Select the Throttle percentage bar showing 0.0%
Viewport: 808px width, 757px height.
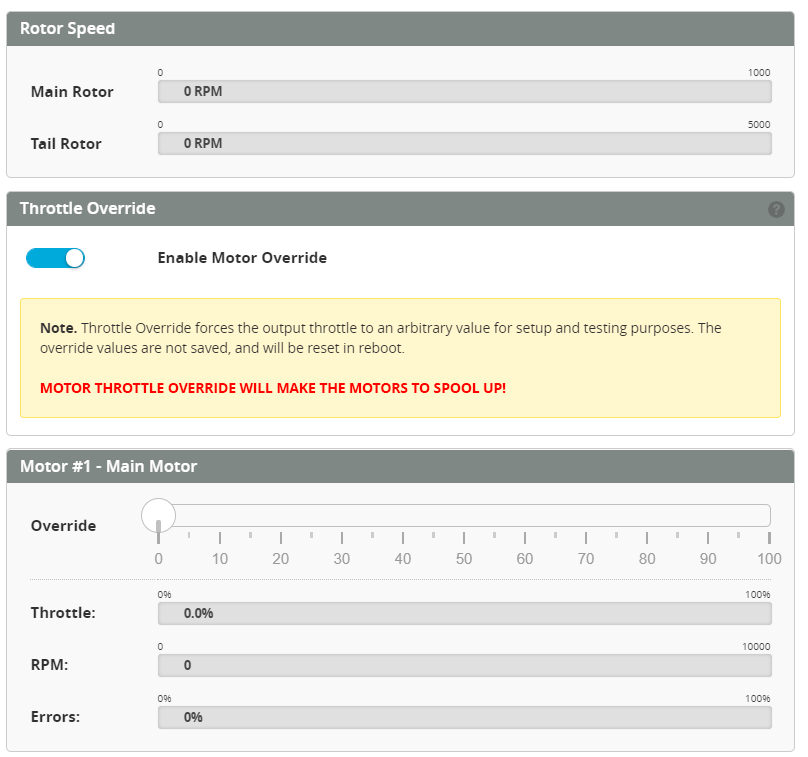pos(464,613)
